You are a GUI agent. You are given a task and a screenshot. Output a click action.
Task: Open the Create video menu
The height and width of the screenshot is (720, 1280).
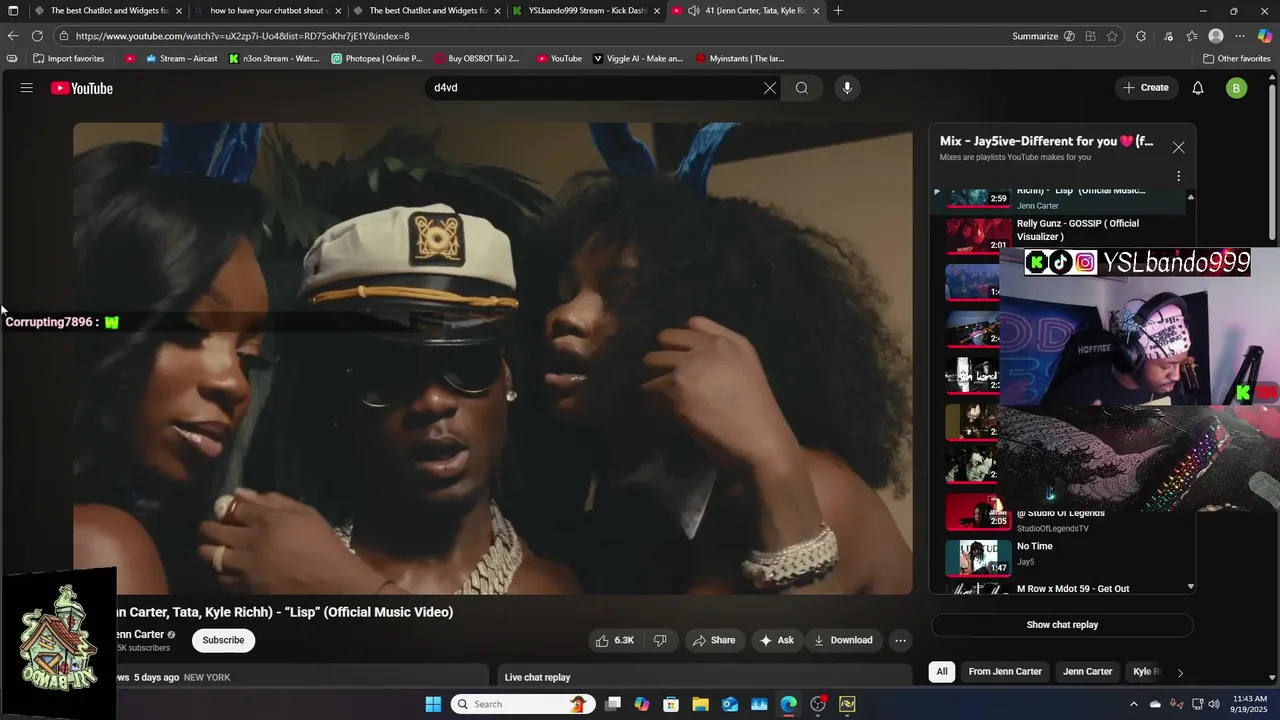[1146, 88]
